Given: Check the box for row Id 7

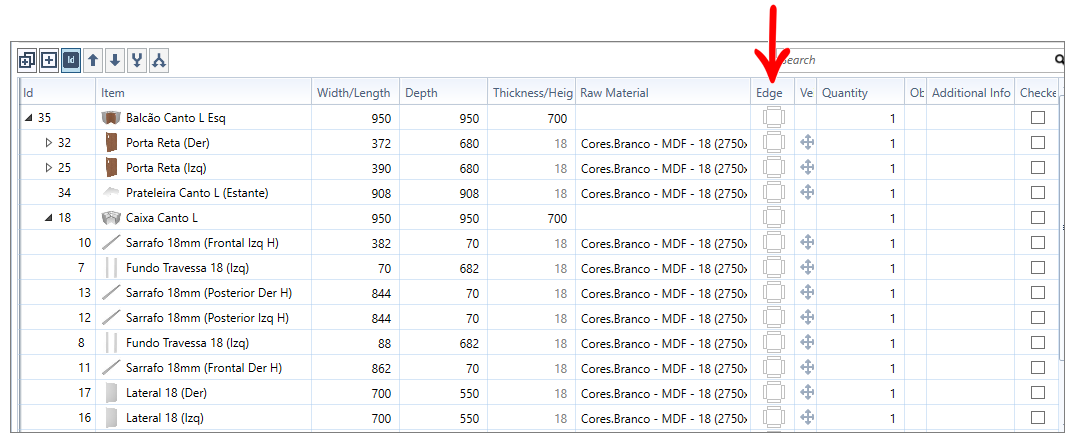Looking at the screenshot, I should coord(1037,267).
